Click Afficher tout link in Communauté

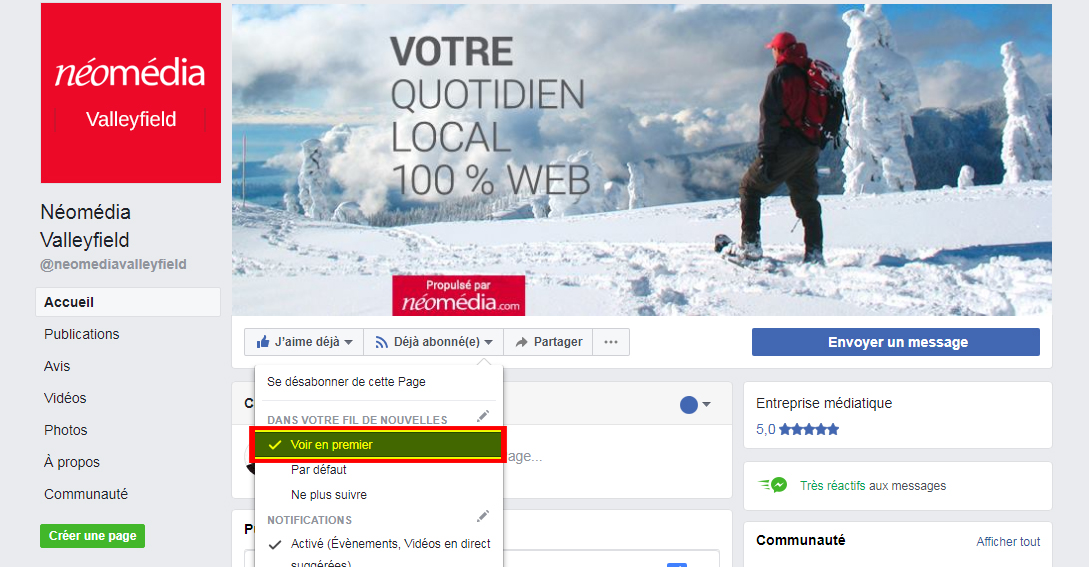[1008, 541]
